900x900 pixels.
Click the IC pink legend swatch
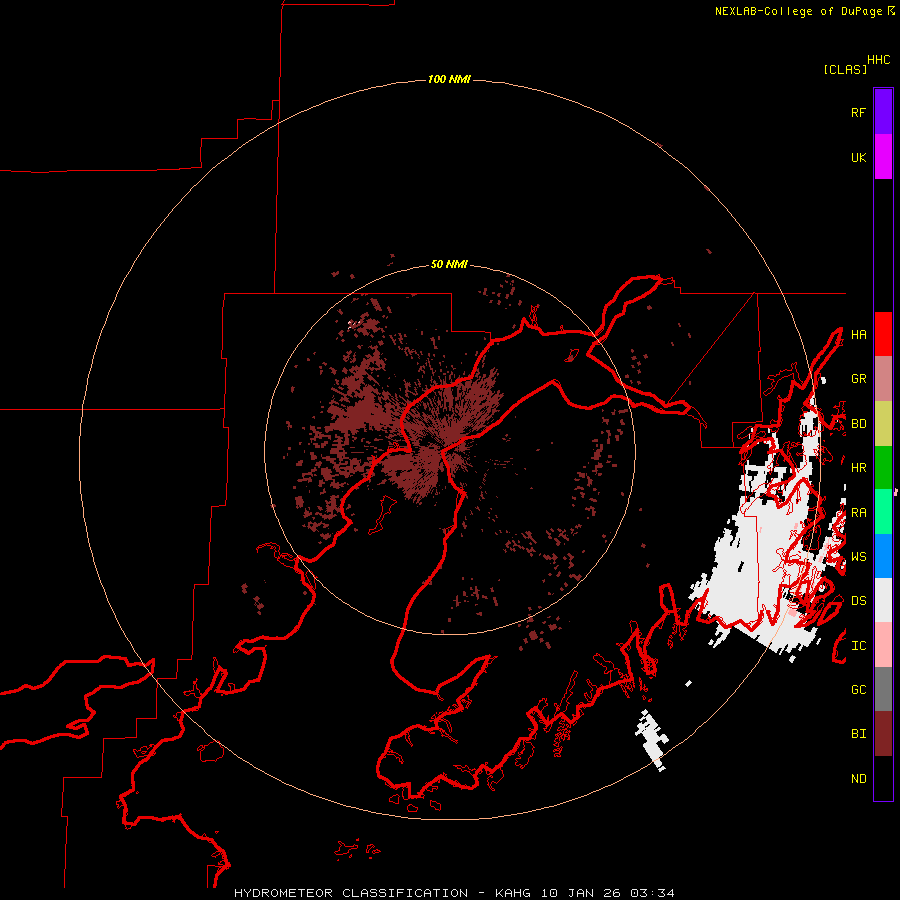883,645
